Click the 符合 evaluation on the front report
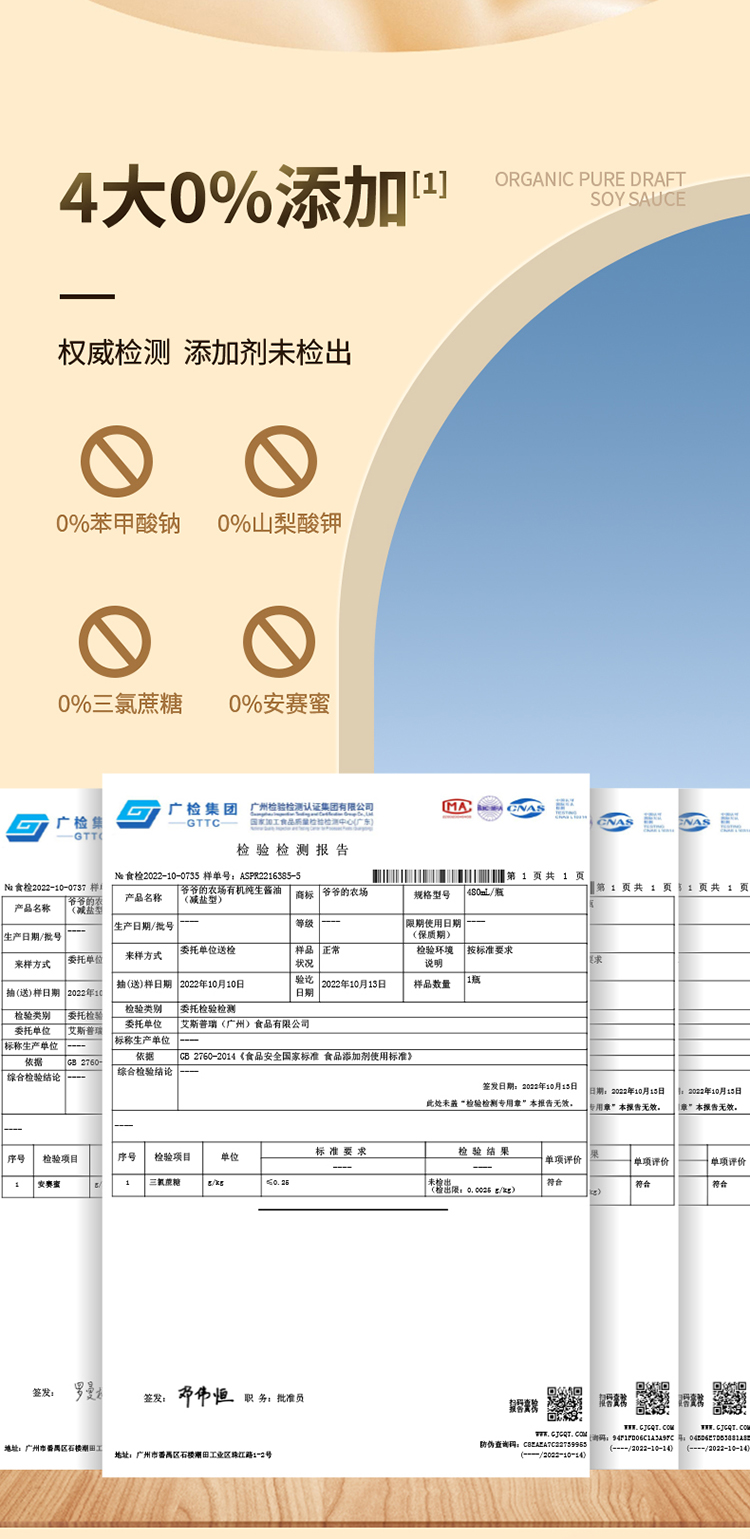 click(x=554, y=1181)
